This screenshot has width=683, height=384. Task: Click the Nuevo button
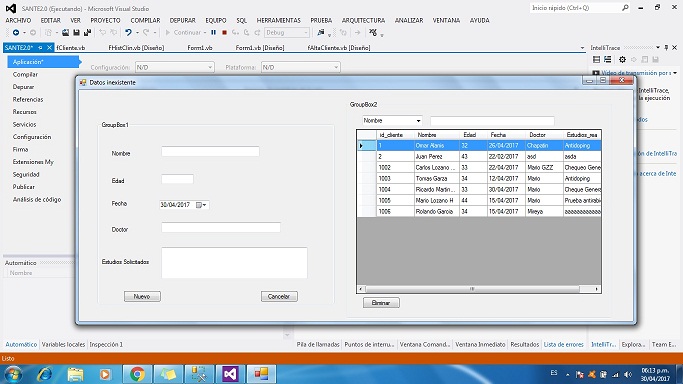[x=142, y=296]
